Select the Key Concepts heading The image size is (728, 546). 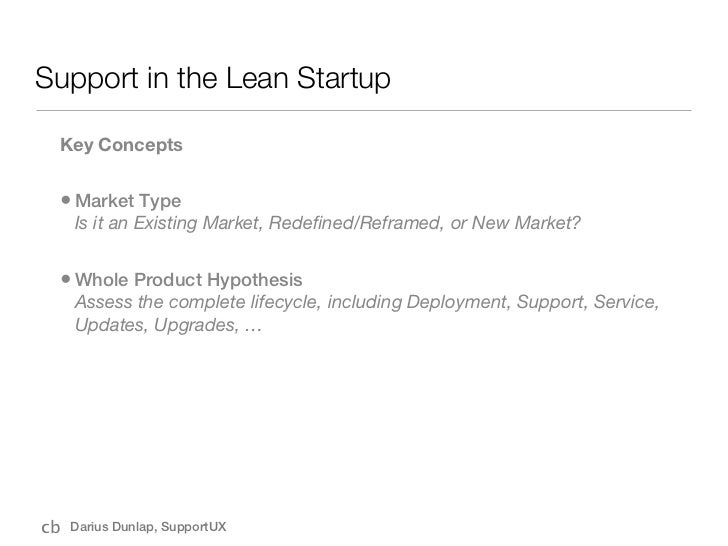click(x=121, y=146)
